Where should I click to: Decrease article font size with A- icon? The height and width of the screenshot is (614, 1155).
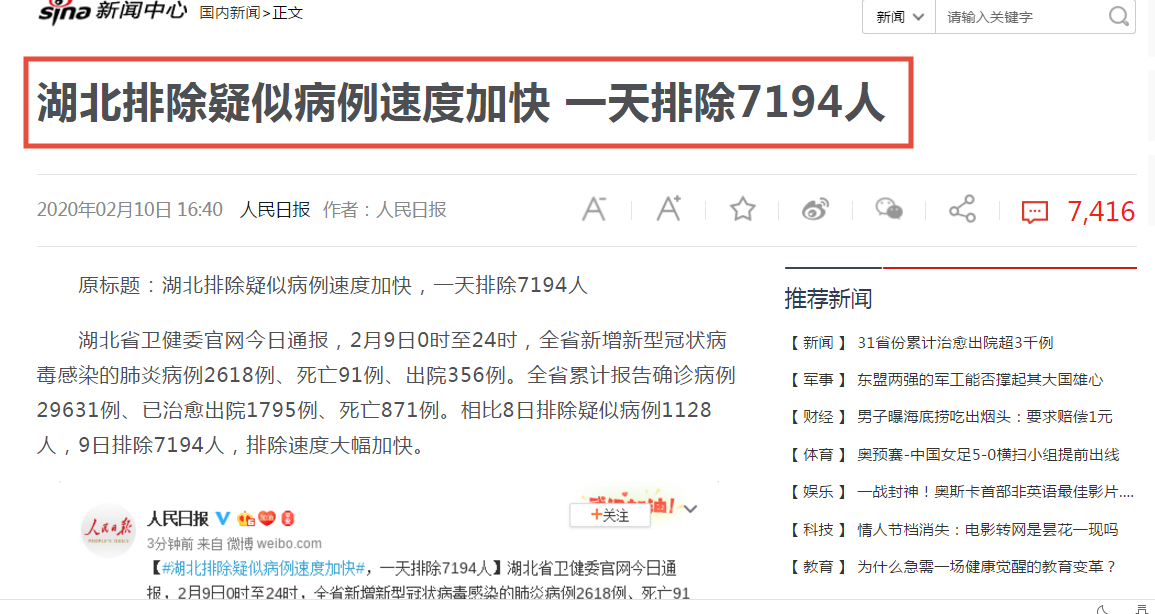click(x=595, y=209)
